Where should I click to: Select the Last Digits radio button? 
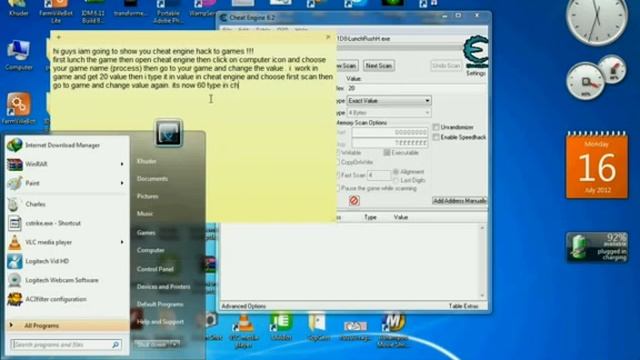[396, 180]
